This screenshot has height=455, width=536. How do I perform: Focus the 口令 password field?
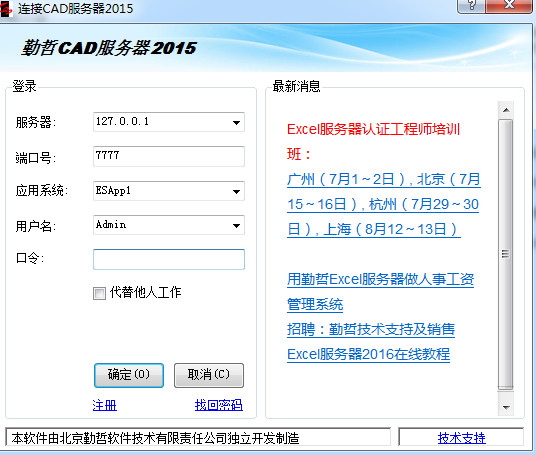[x=169, y=259]
